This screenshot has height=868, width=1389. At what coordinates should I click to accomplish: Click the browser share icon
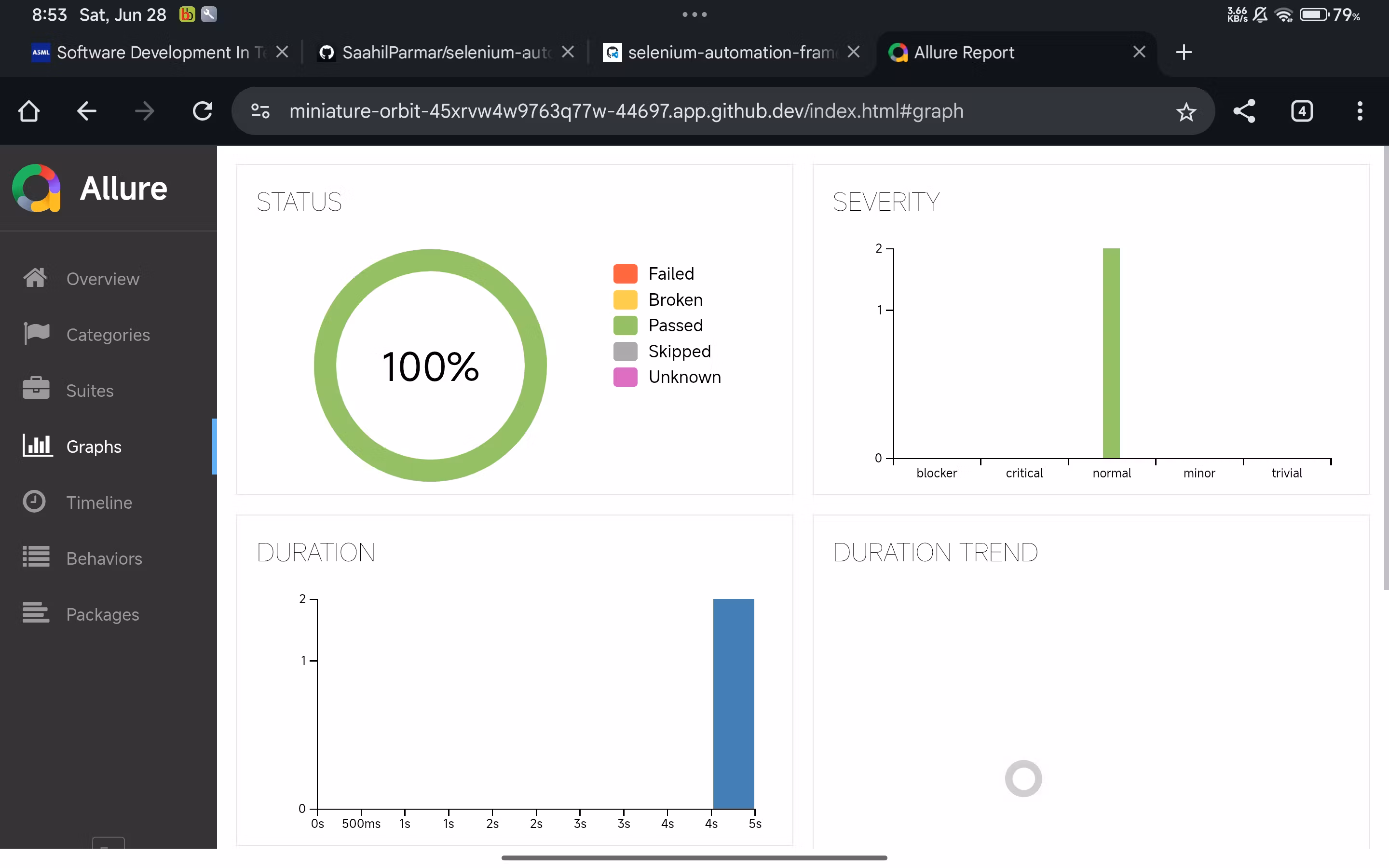(x=1244, y=111)
